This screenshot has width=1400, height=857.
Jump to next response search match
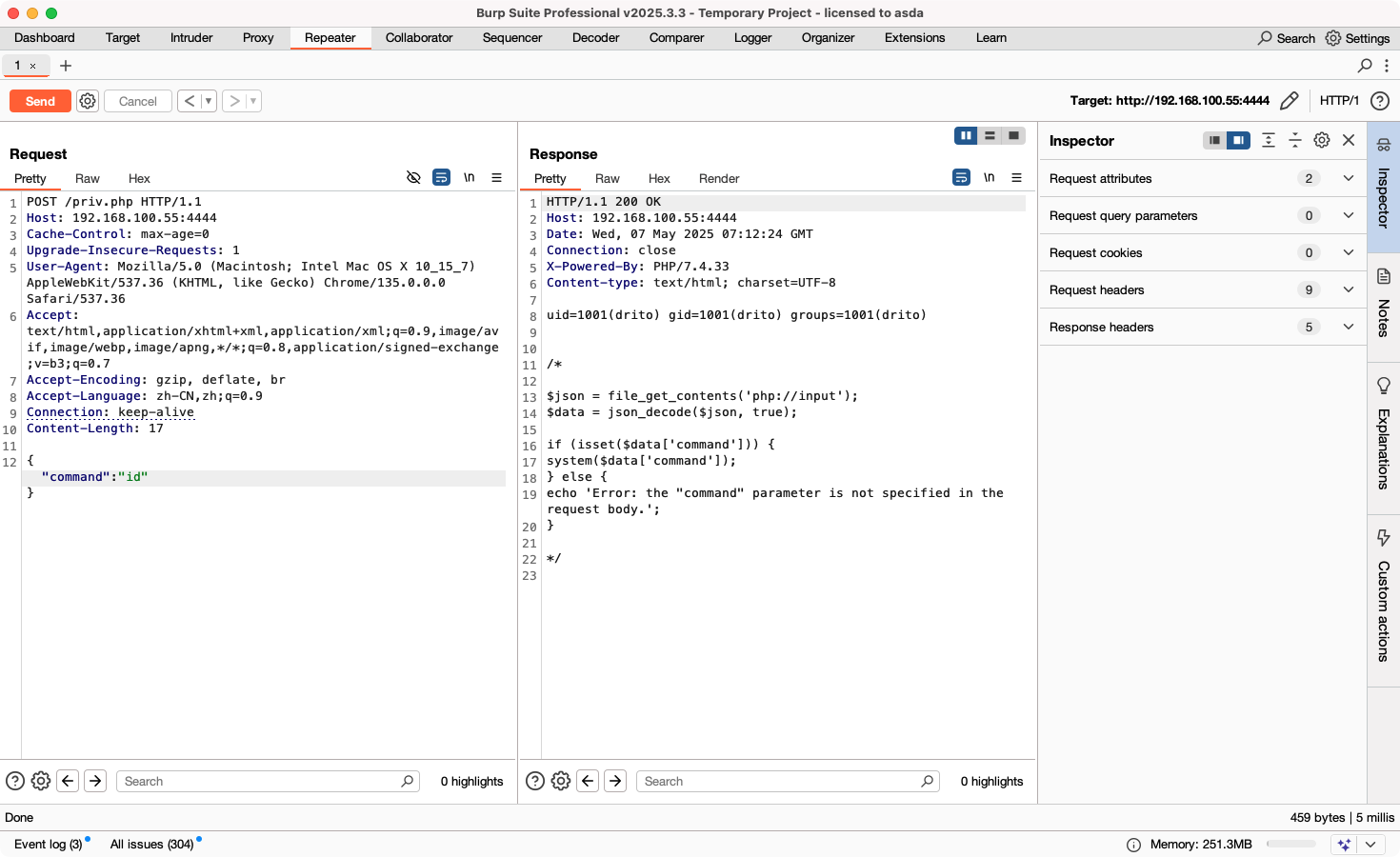(615, 781)
